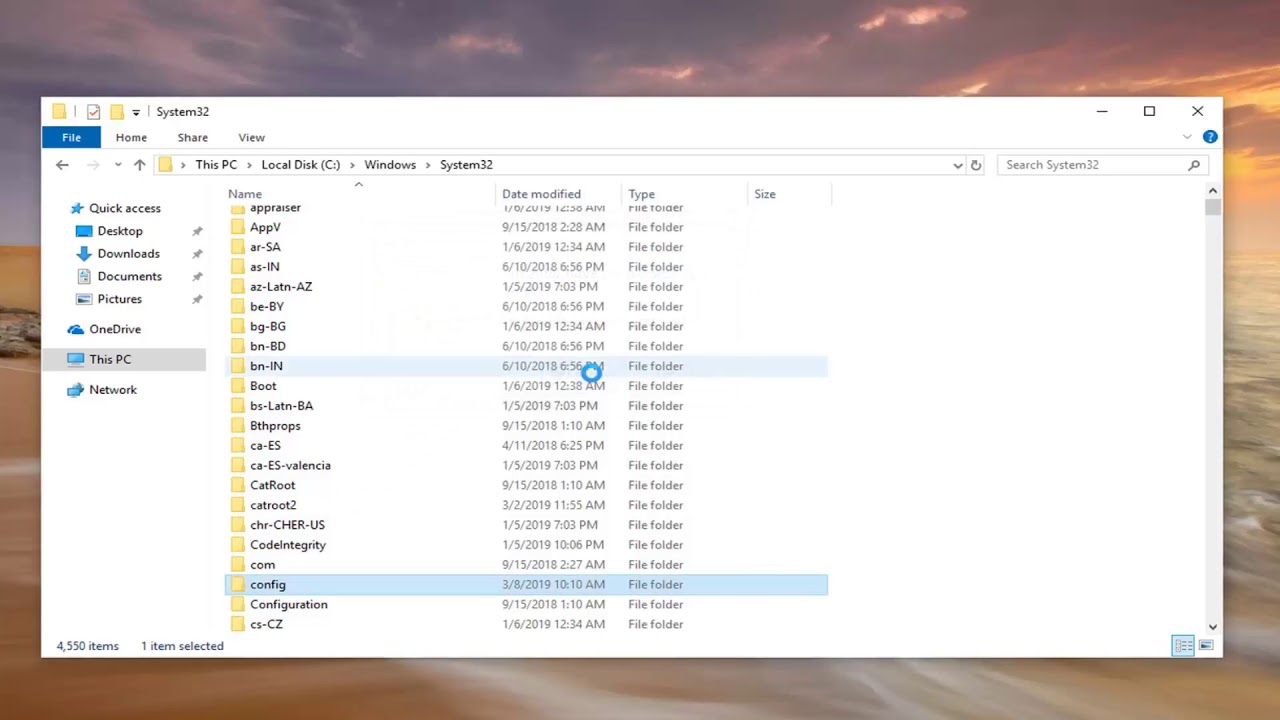Switch to the Share ribbon tab
Viewport: 1280px width, 720px height.
(x=193, y=137)
